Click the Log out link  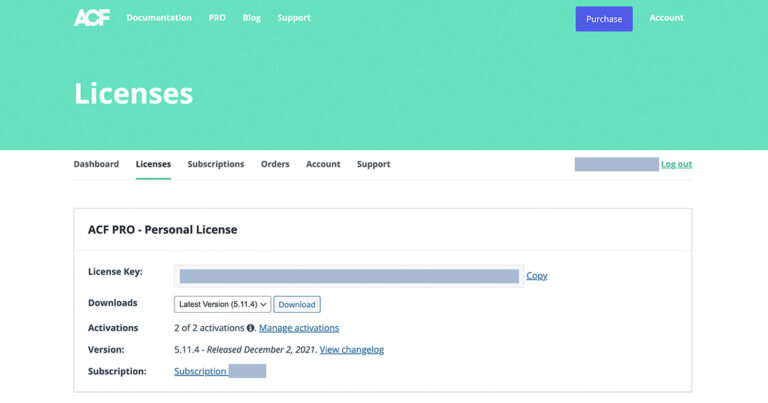pos(676,164)
